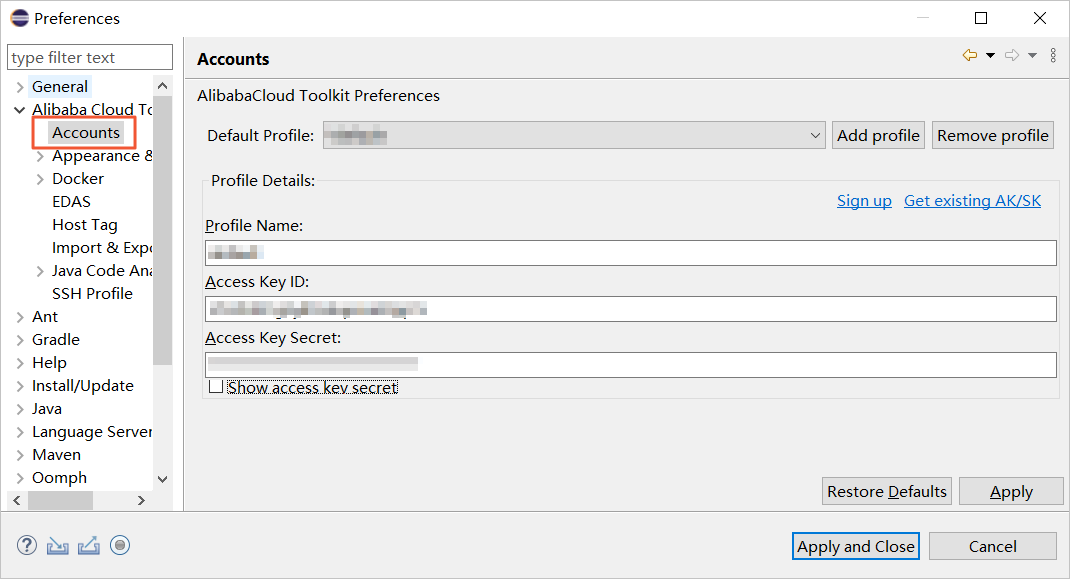Click the type filter text search box
Image resolution: width=1070 pixels, height=579 pixels.
click(90, 57)
